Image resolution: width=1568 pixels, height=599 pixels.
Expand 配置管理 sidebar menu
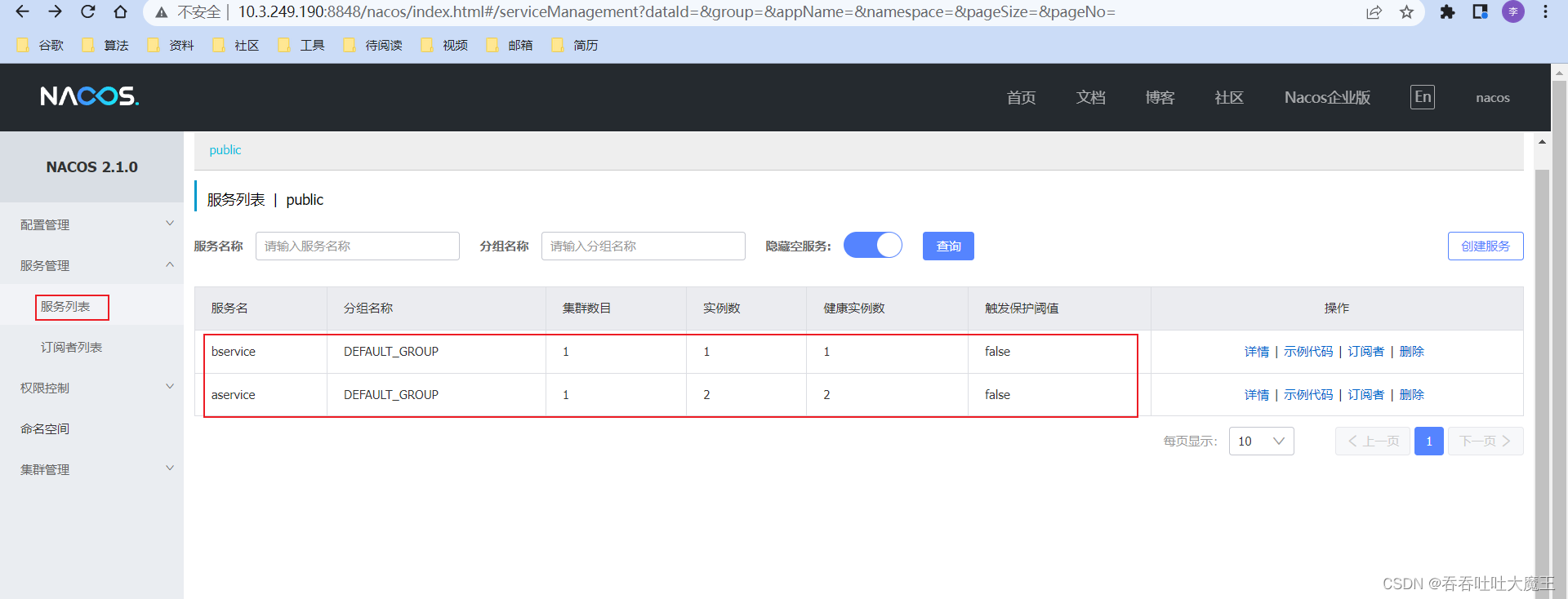point(91,224)
